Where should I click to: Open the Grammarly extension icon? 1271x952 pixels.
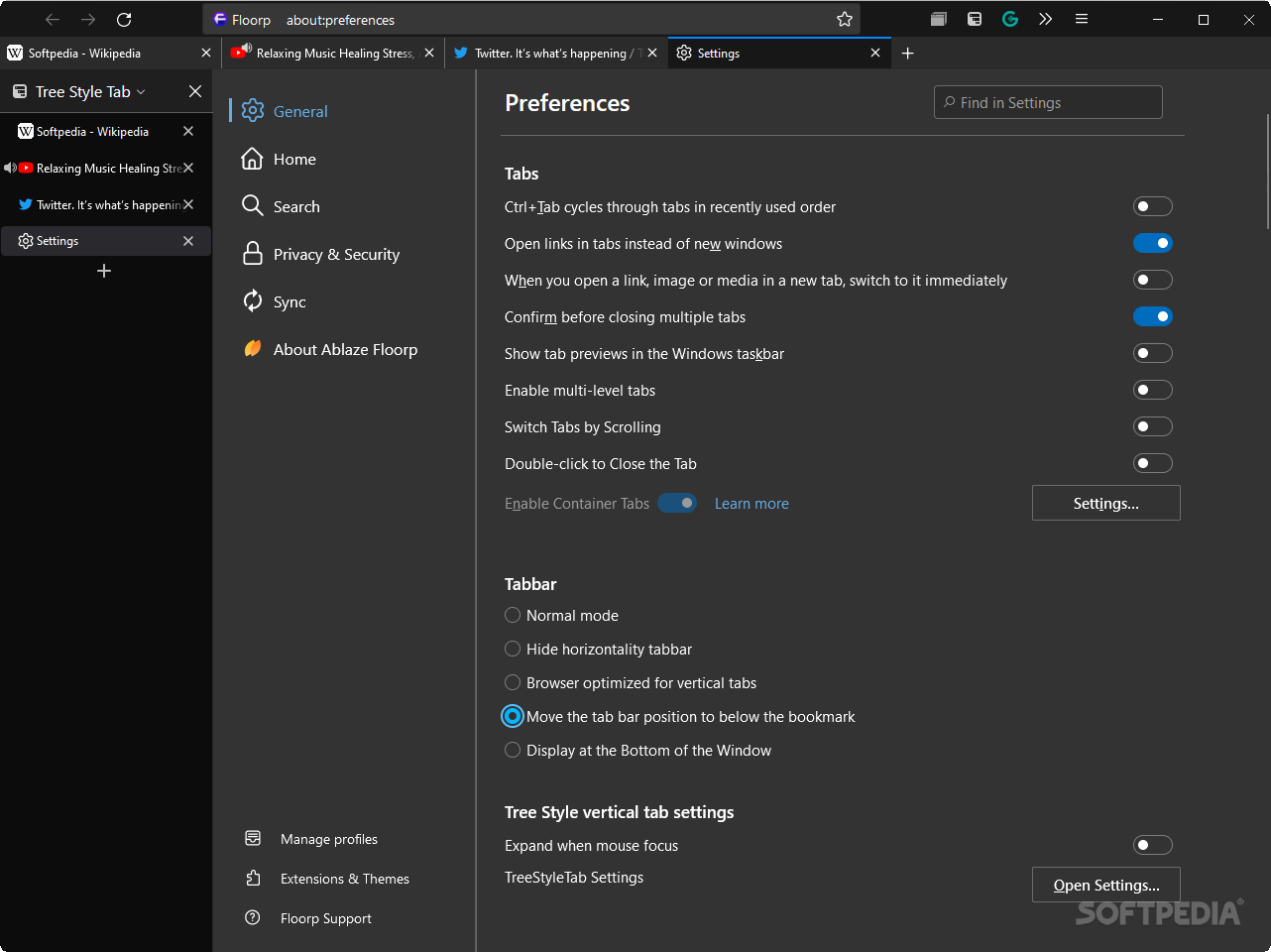click(x=1010, y=19)
